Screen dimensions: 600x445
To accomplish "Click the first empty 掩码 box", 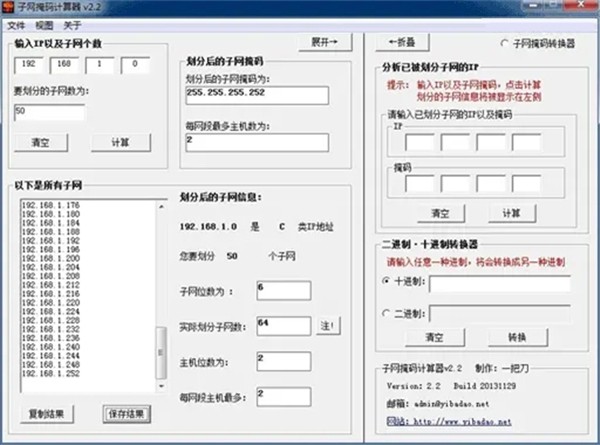I will click(x=419, y=184).
